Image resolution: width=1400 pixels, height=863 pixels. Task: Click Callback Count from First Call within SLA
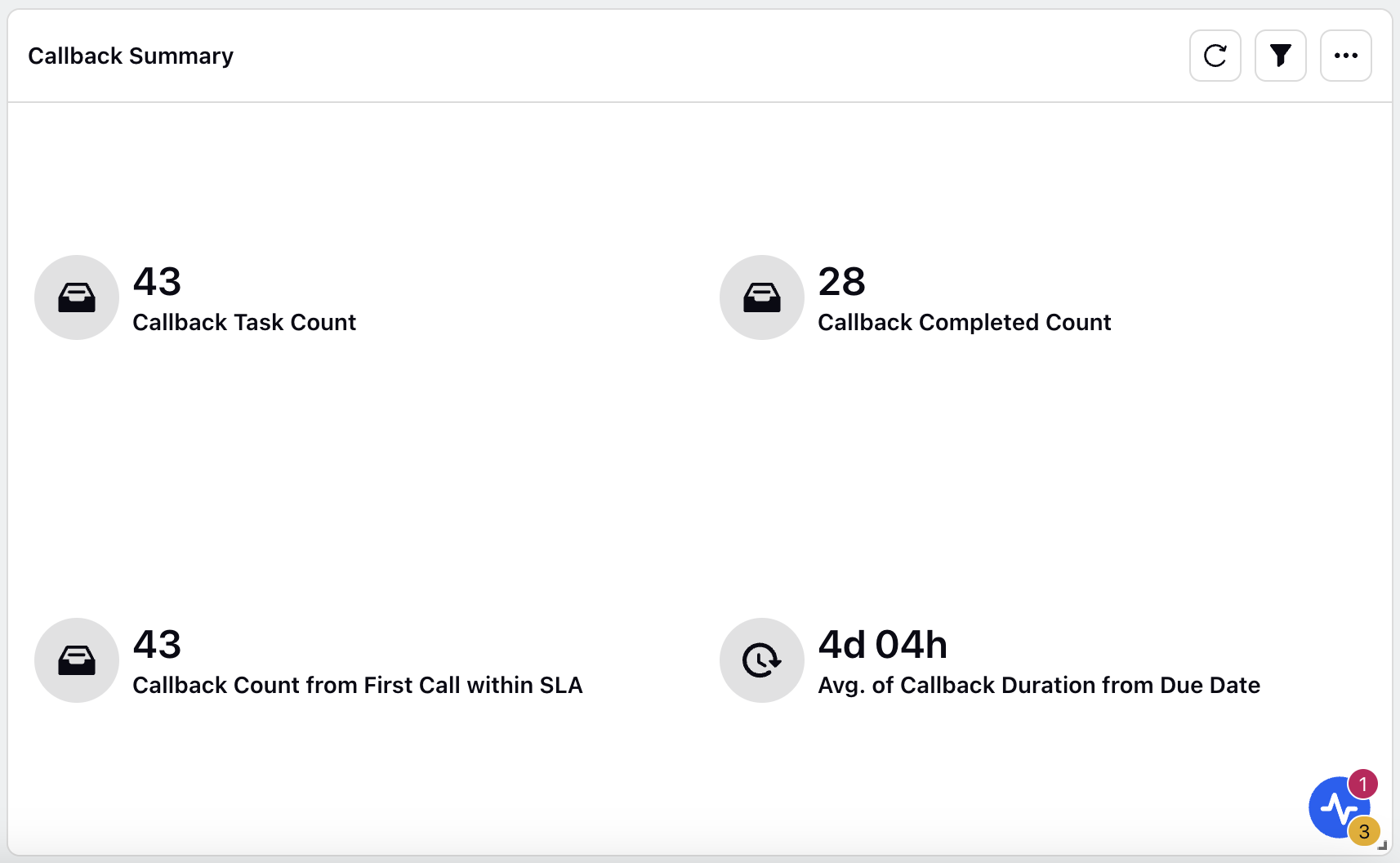[x=358, y=686]
